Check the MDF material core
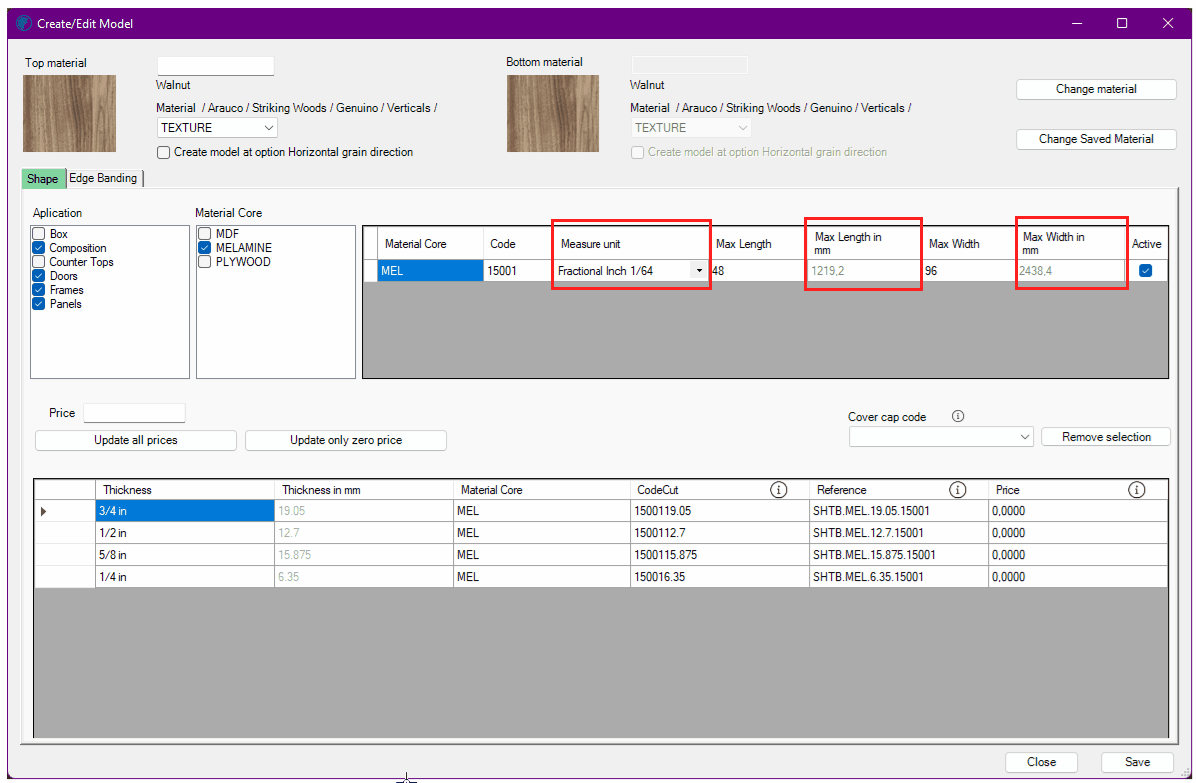Viewport: 1196px width, 783px height. point(204,233)
